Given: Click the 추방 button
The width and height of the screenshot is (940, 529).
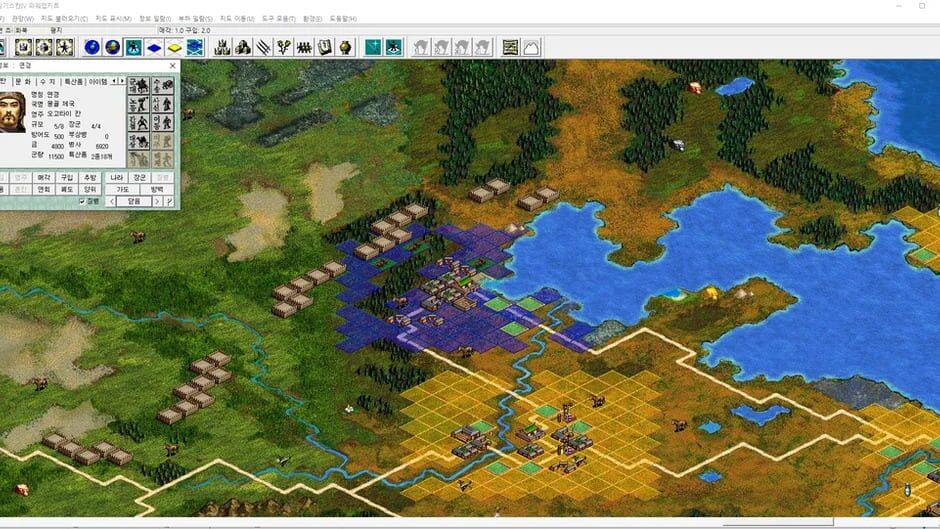Looking at the screenshot, I should (x=90, y=178).
